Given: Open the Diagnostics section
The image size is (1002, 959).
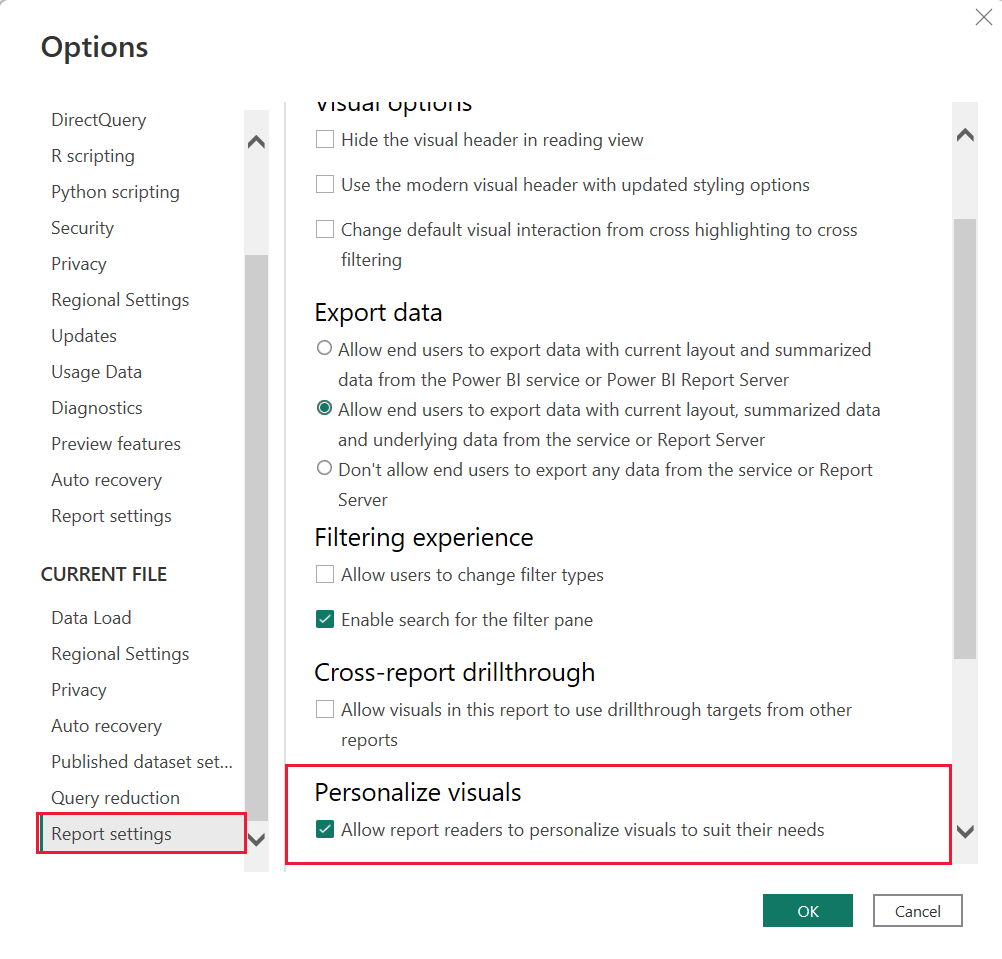Looking at the screenshot, I should pos(96,407).
